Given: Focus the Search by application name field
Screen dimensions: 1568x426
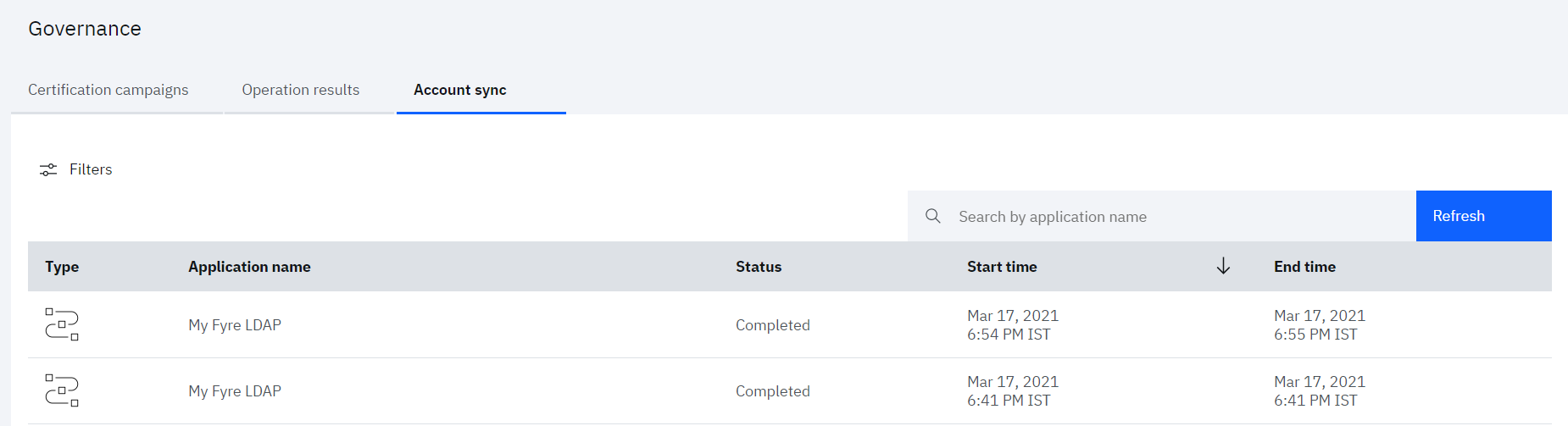Looking at the screenshot, I should [x=1162, y=216].
